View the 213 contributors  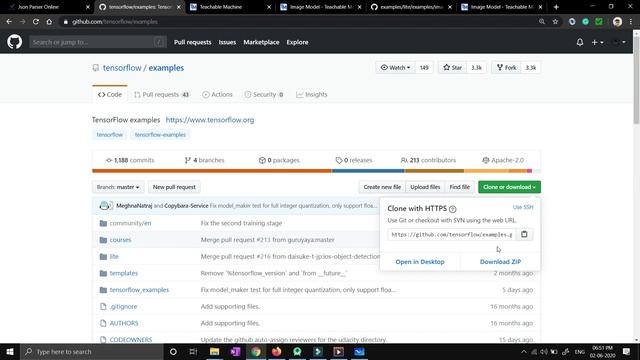pos(428,160)
